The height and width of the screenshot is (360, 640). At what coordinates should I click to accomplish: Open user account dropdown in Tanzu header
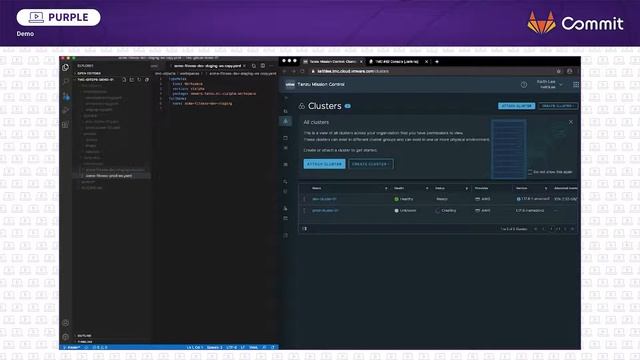coord(549,84)
